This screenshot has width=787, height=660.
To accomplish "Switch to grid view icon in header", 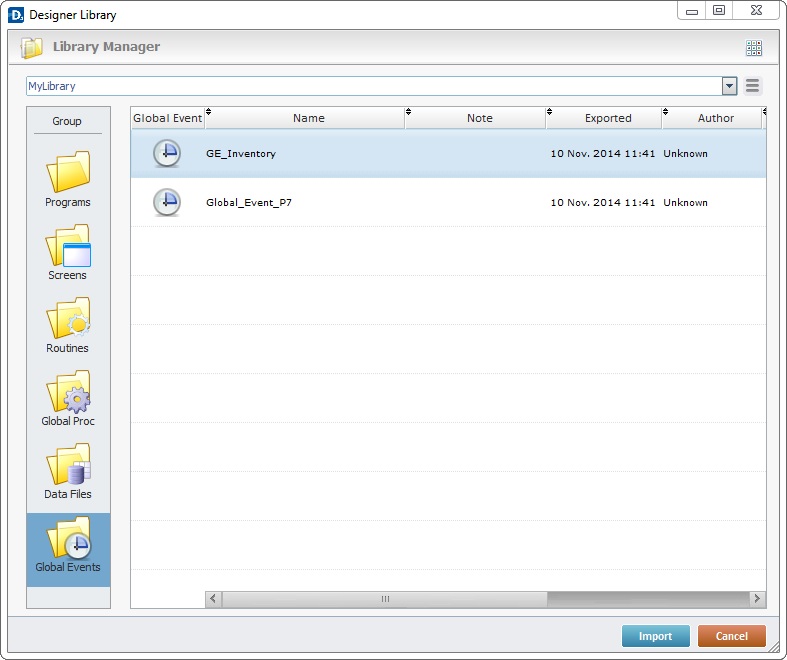I will click(753, 48).
